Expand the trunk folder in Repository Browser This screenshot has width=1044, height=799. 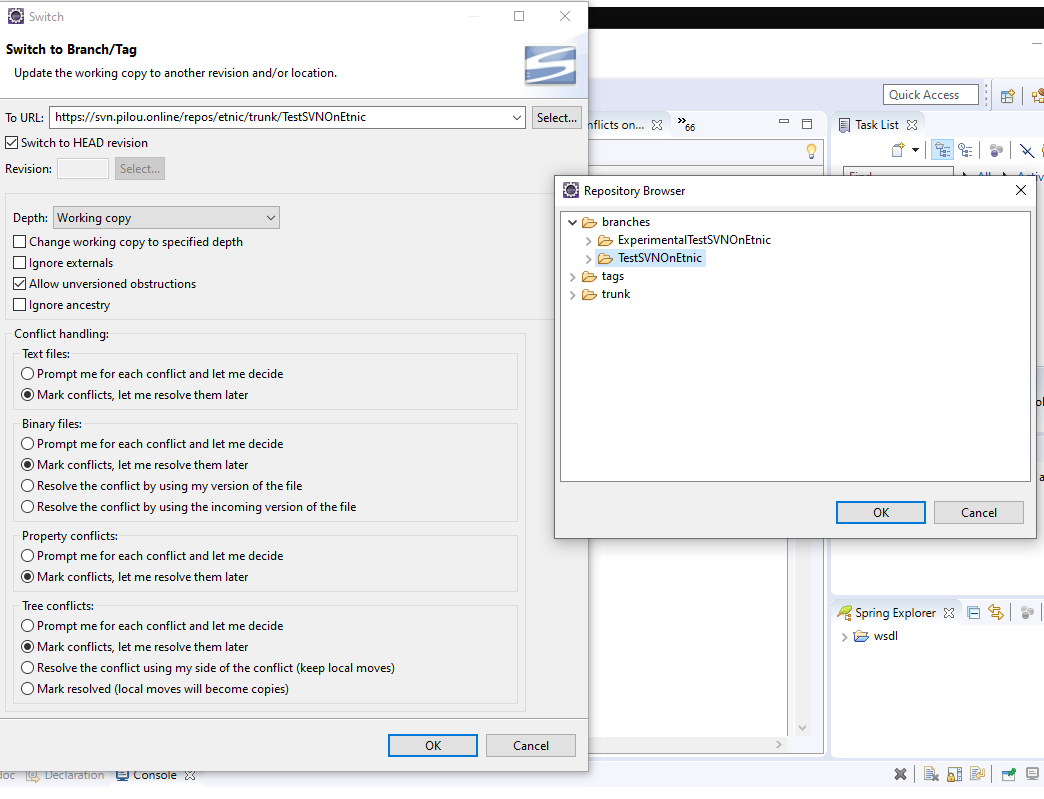pyautogui.click(x=573, y=295)
